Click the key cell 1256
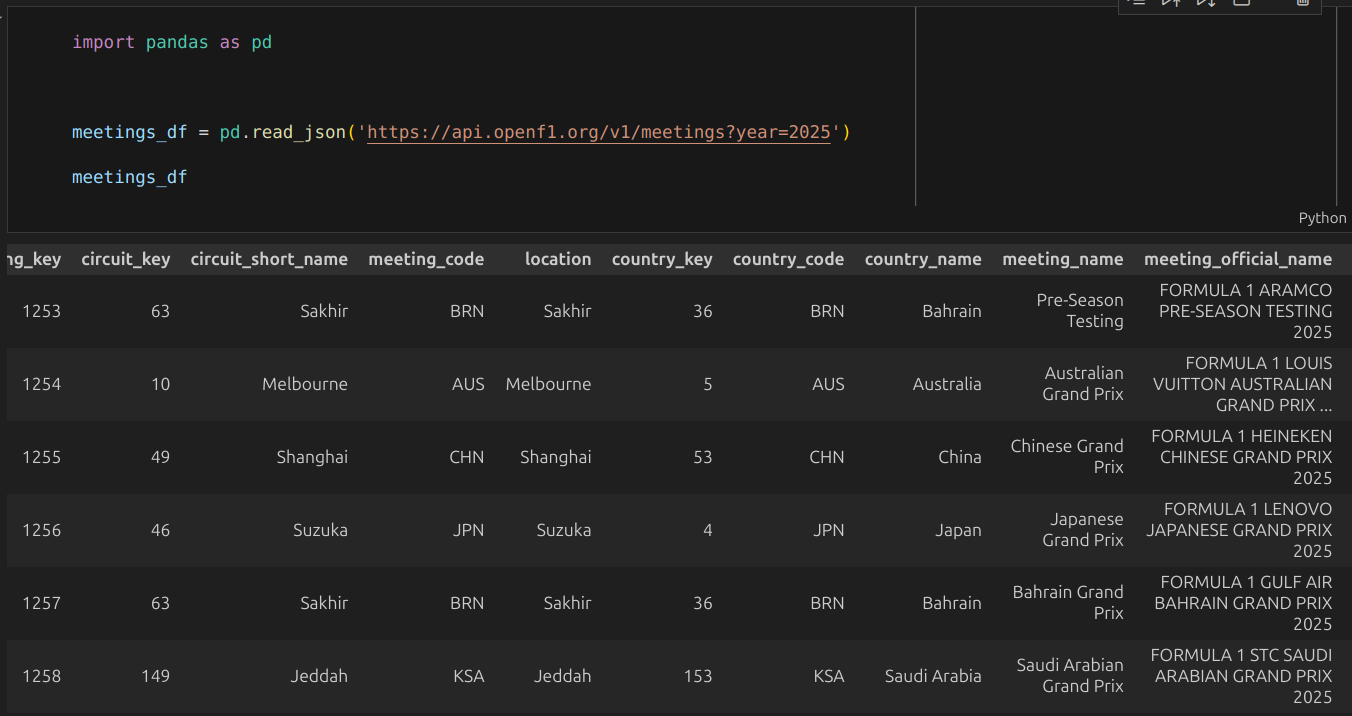The height and width of the screenshot is (716, 1352). point(42,530)
